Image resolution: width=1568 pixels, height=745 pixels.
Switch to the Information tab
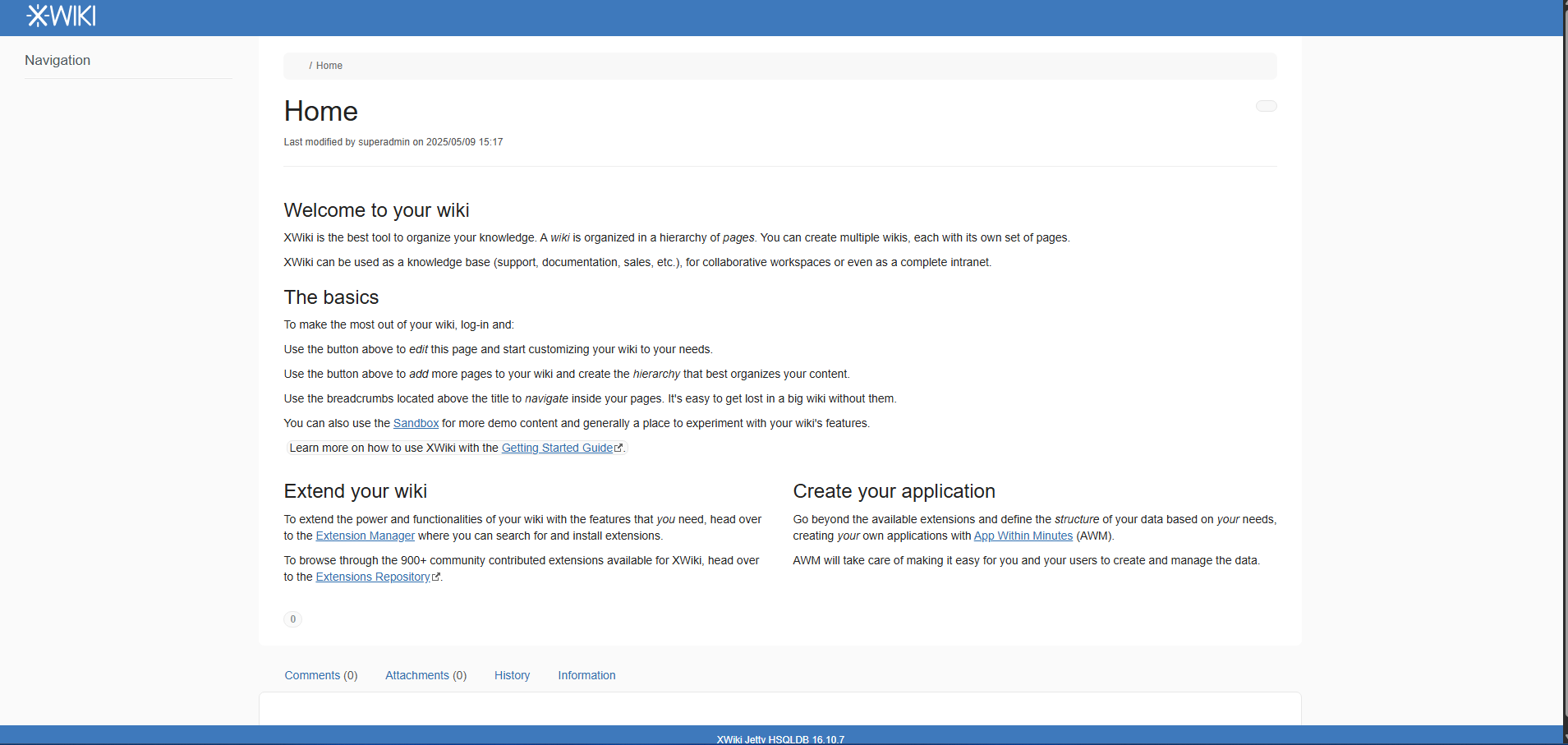coord(586,675)
